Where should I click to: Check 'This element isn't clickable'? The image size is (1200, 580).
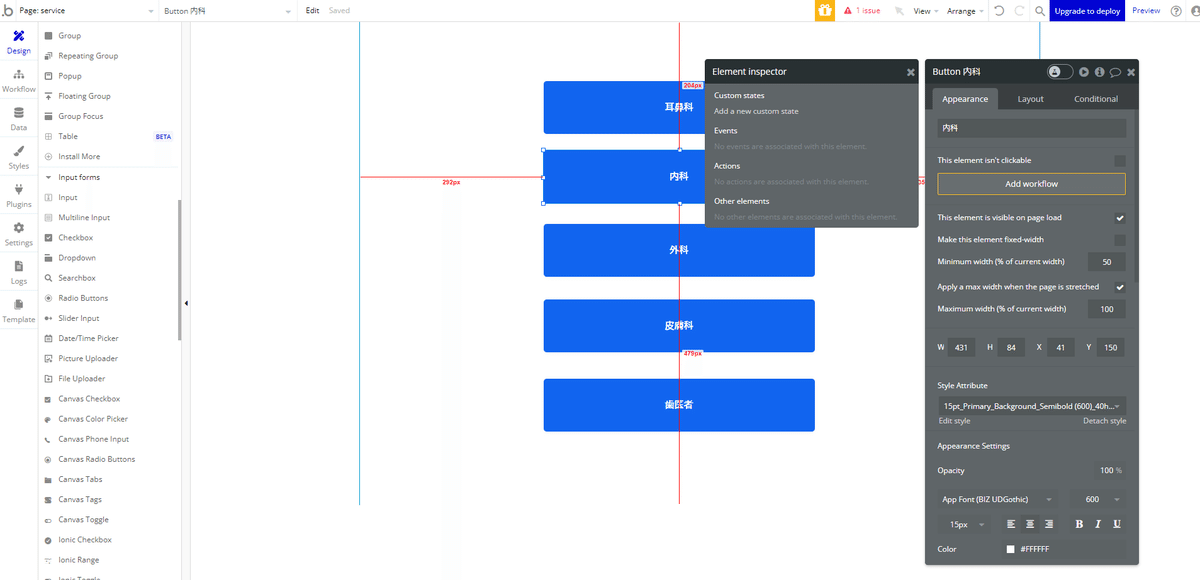(x=1120, y=160)
